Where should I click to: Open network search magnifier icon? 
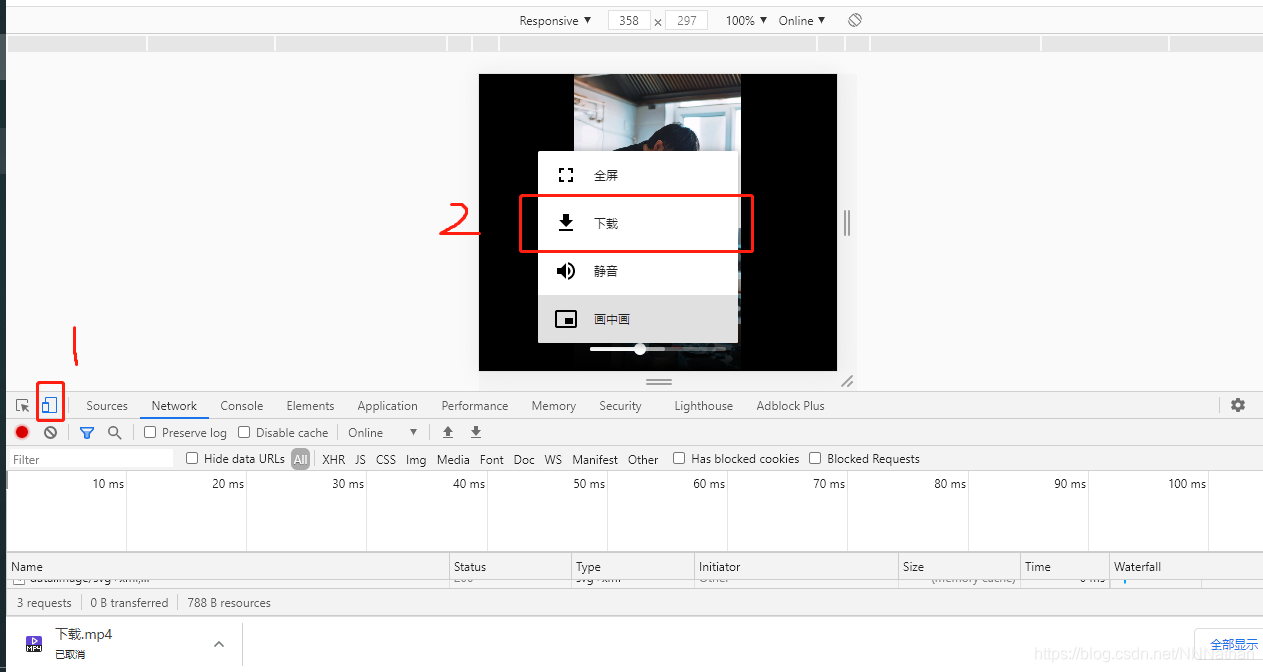(x=114, y=432)
